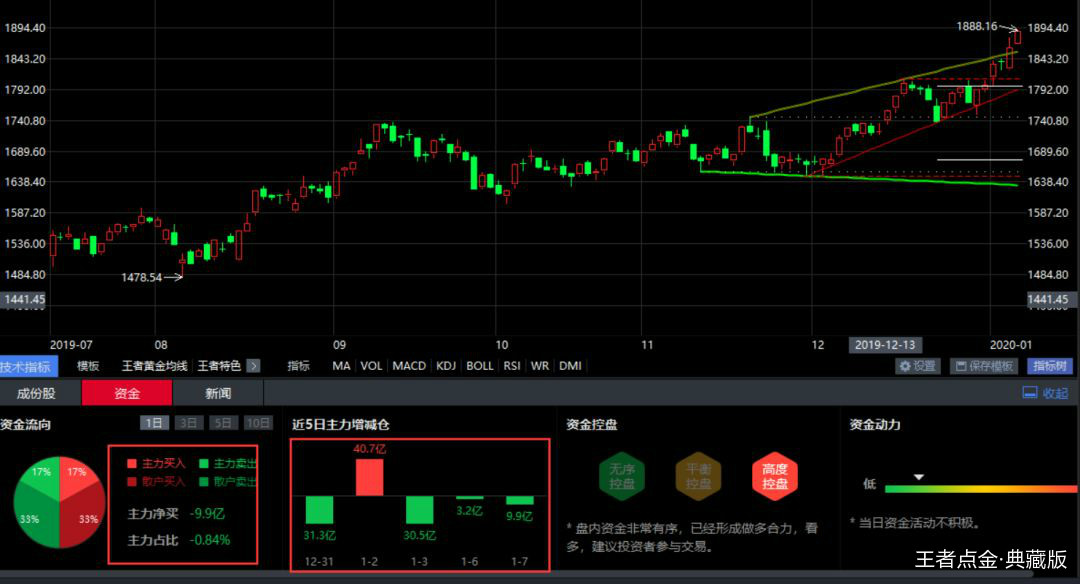
Task: Click the 9.9亿 green bar for 1-7
Action: point(519,500)
